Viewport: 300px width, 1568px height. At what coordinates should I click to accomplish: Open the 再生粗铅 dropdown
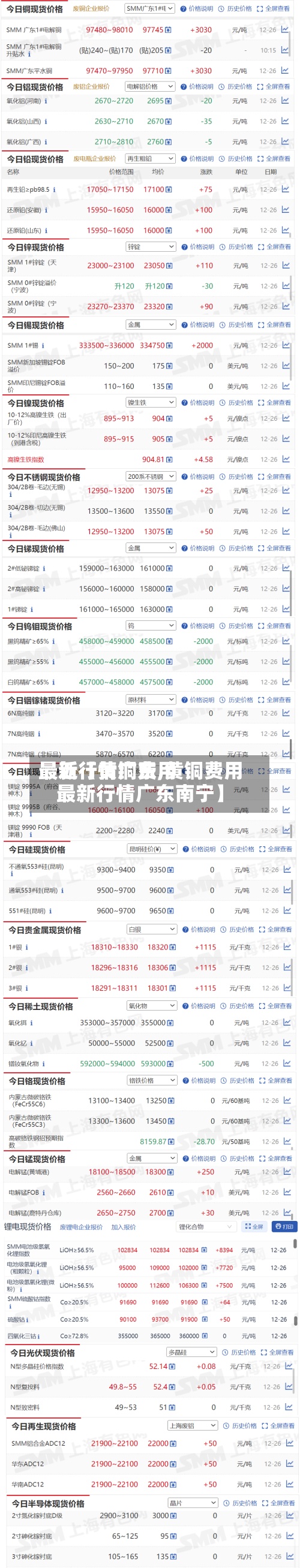pyautogui.click(x=149, y=158)
